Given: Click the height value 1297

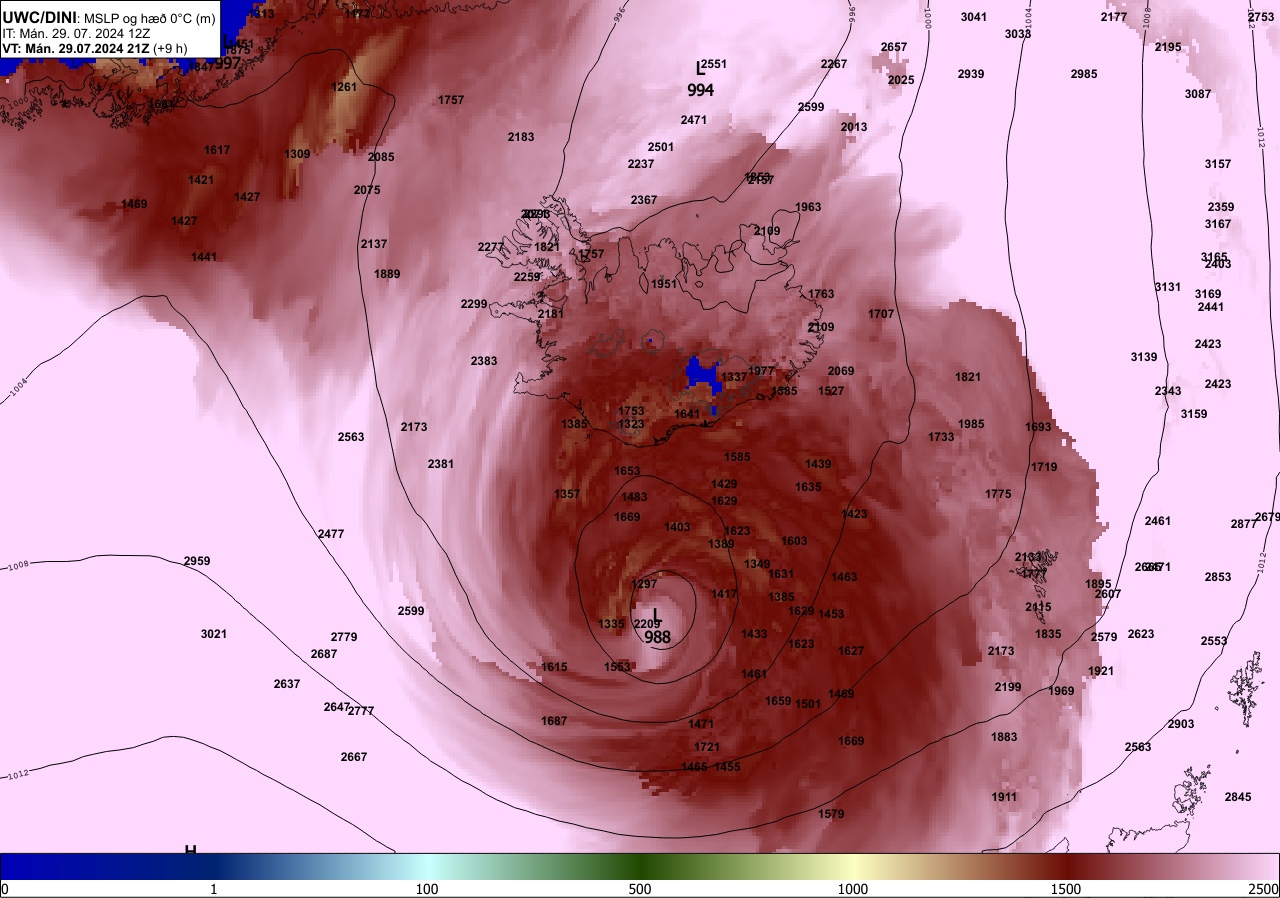Looking at the screenshot, I should click(x=644, y=584).
